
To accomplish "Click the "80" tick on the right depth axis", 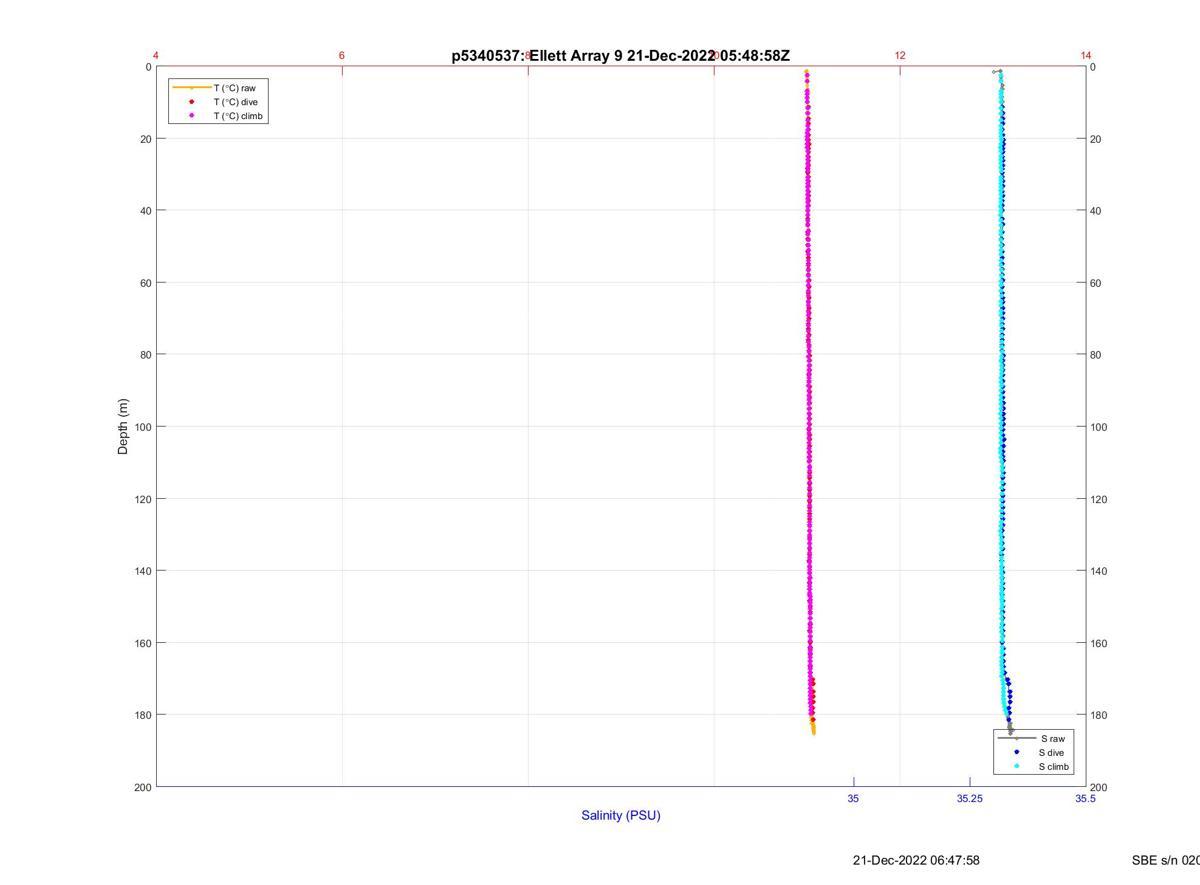I will [1096, 355].
